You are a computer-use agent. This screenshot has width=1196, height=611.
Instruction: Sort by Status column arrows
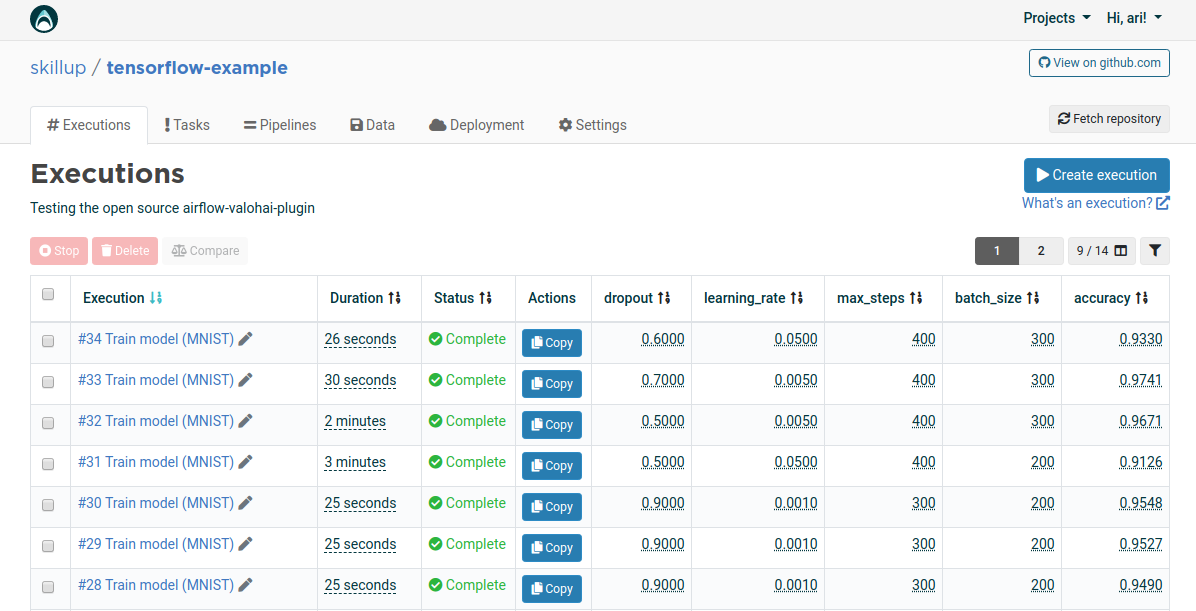click(x=485, y=298)
